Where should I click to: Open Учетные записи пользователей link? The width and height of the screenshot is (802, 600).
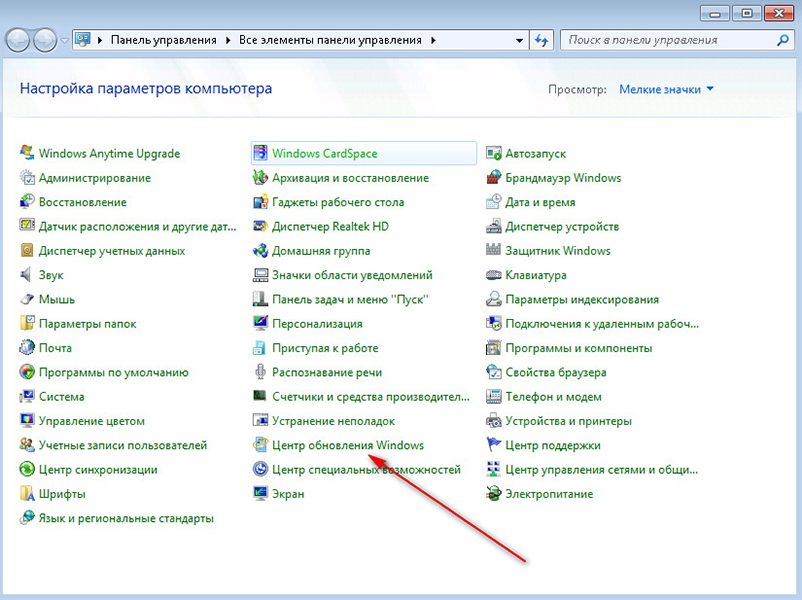tap(123, 445)
